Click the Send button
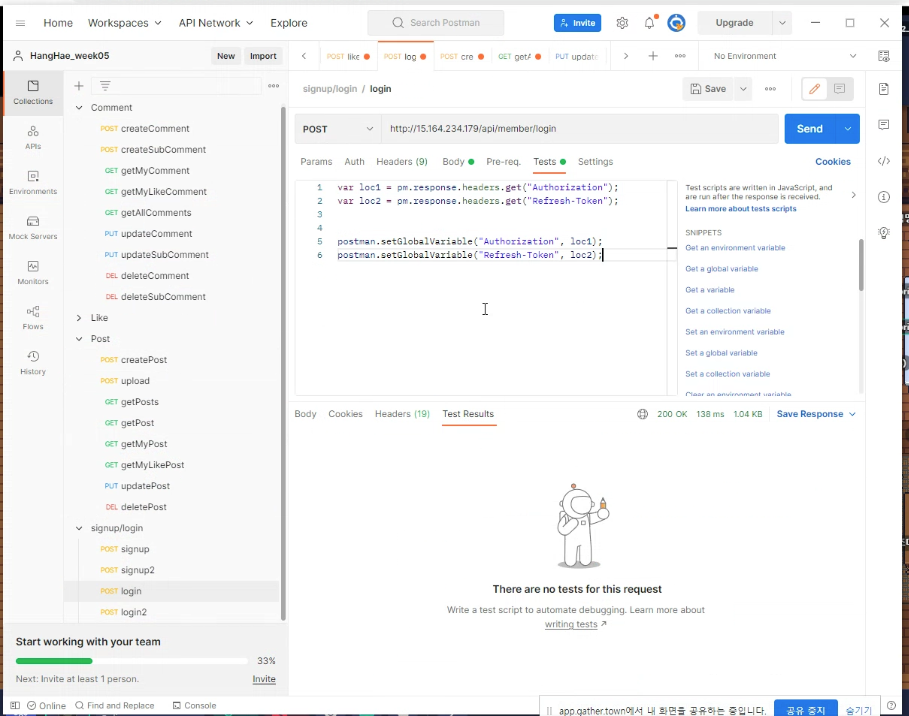909x716 pixels. coord(809,129)
